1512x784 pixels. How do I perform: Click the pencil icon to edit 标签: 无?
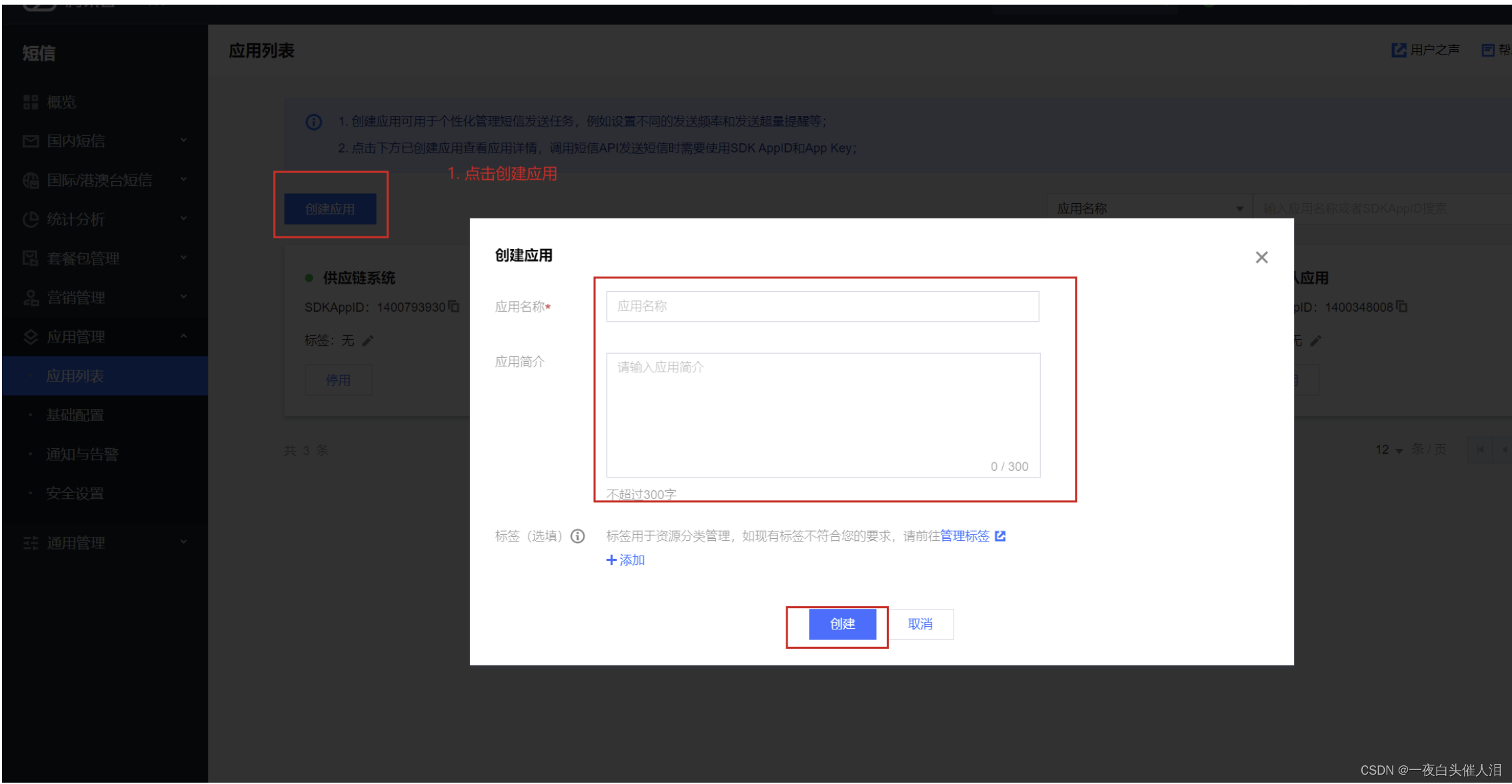click(368, 341)
